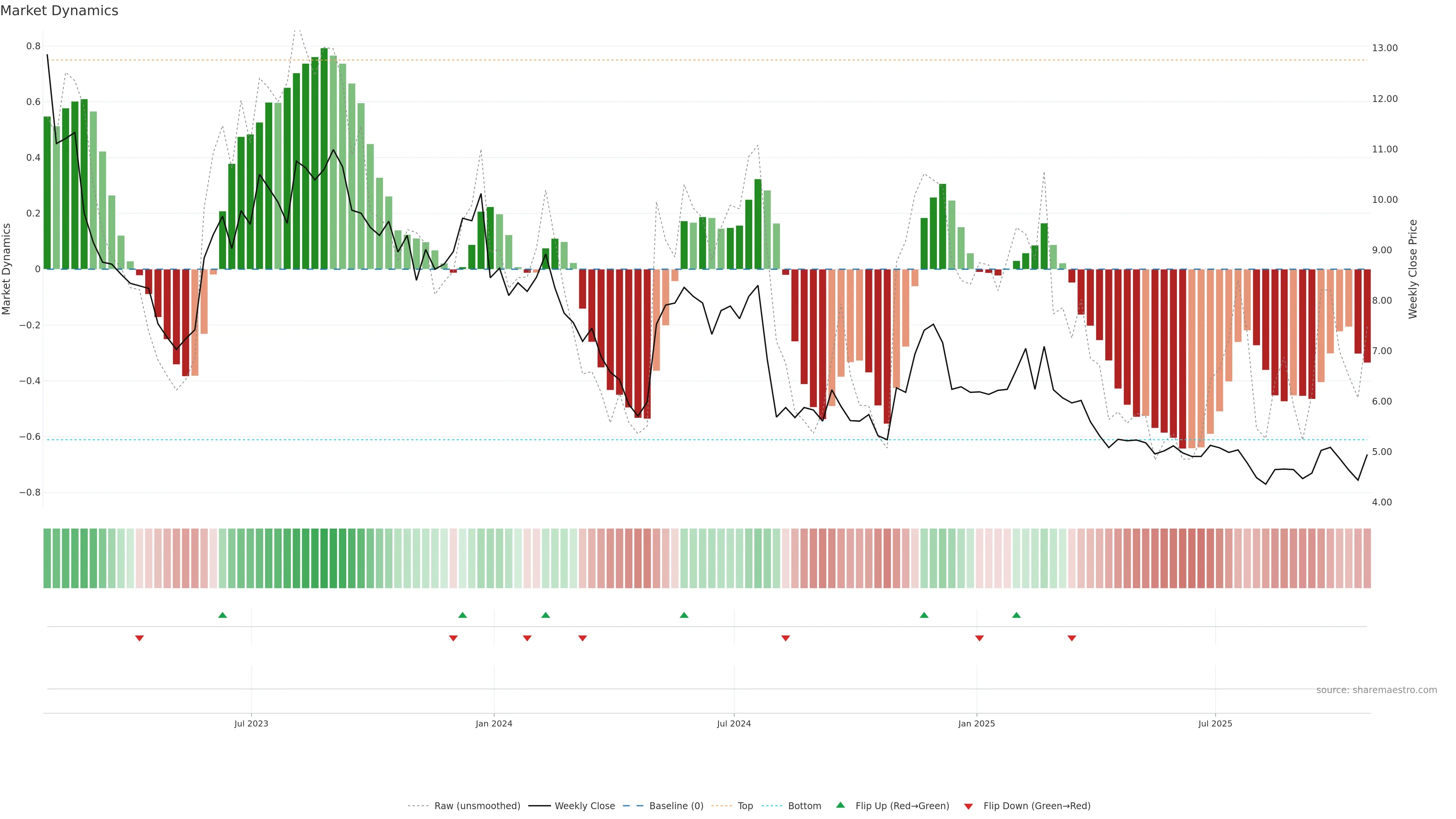Click the last red flip-down marker
Screen dimensions: 1456x819
(1072, 638)
